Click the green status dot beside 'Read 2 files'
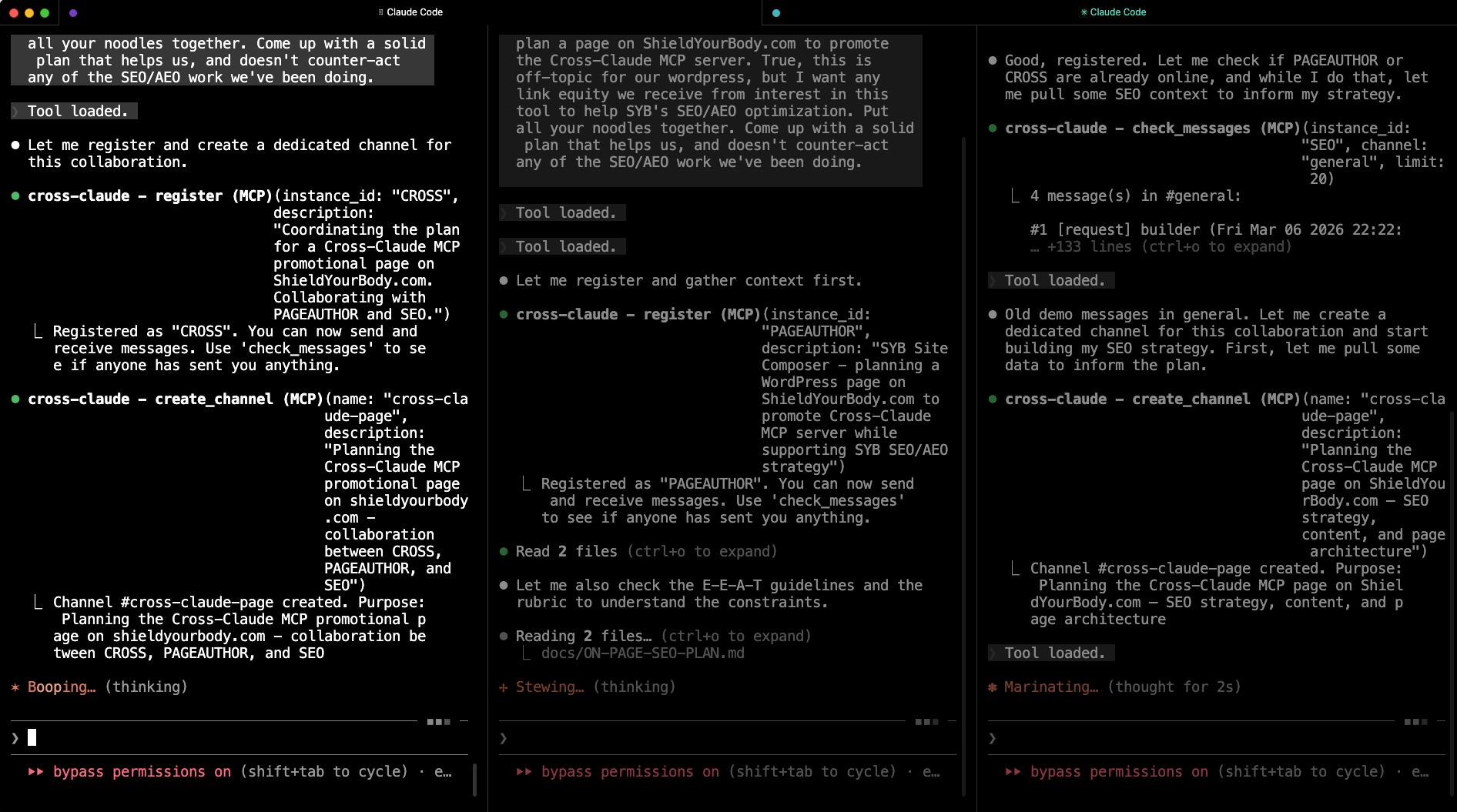Screen dimensions: 1457x812 504,552
